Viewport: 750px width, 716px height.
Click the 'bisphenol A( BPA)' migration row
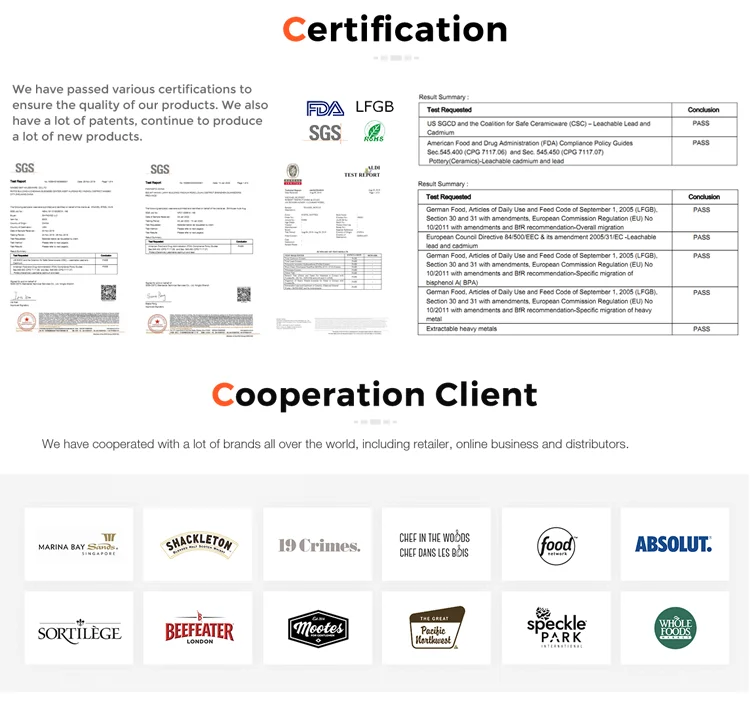[x=578, y=269]
